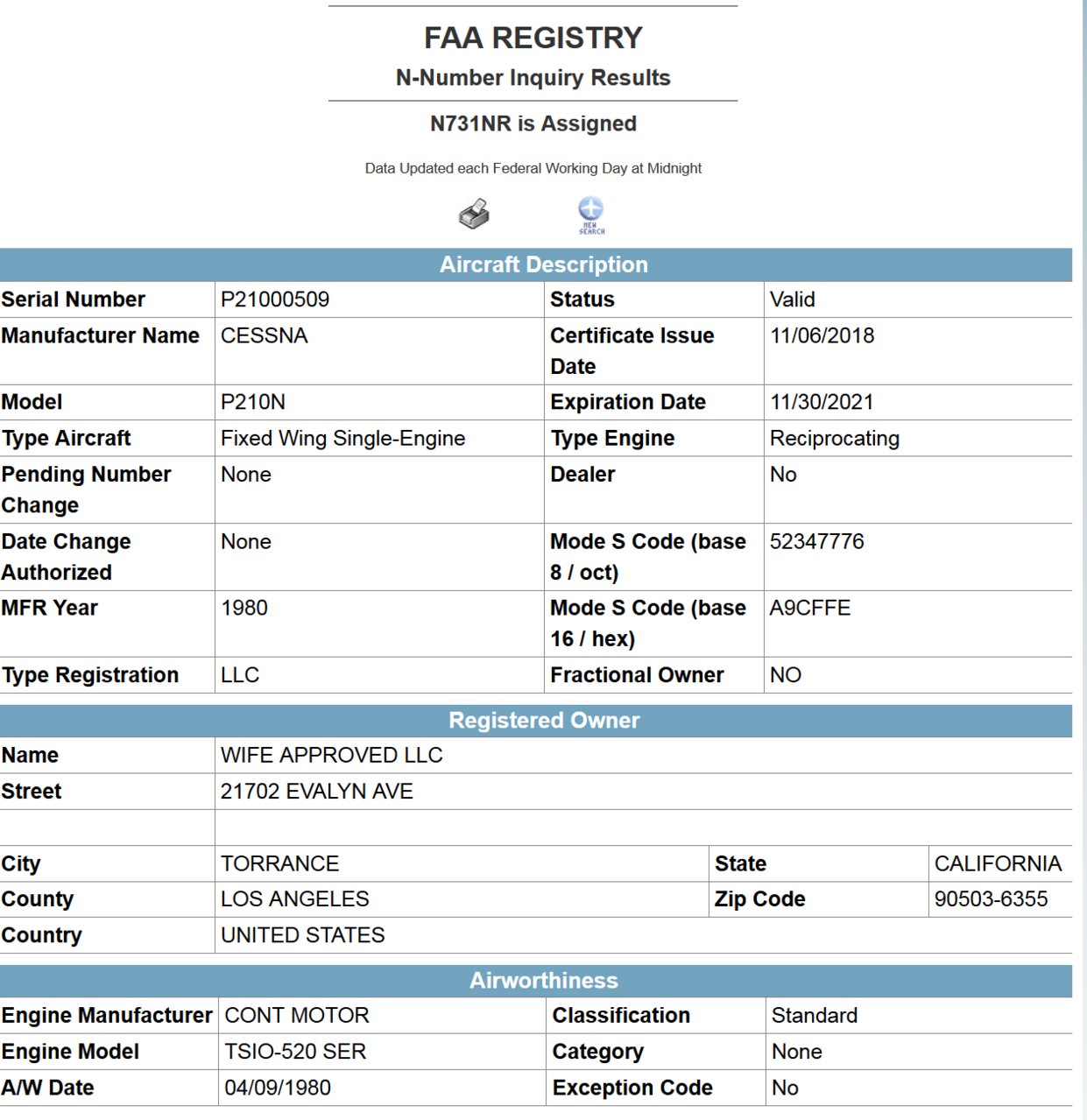The image size is (1087, 1120).
Task: Select county value LOS ANGELES
Action: 295,899
